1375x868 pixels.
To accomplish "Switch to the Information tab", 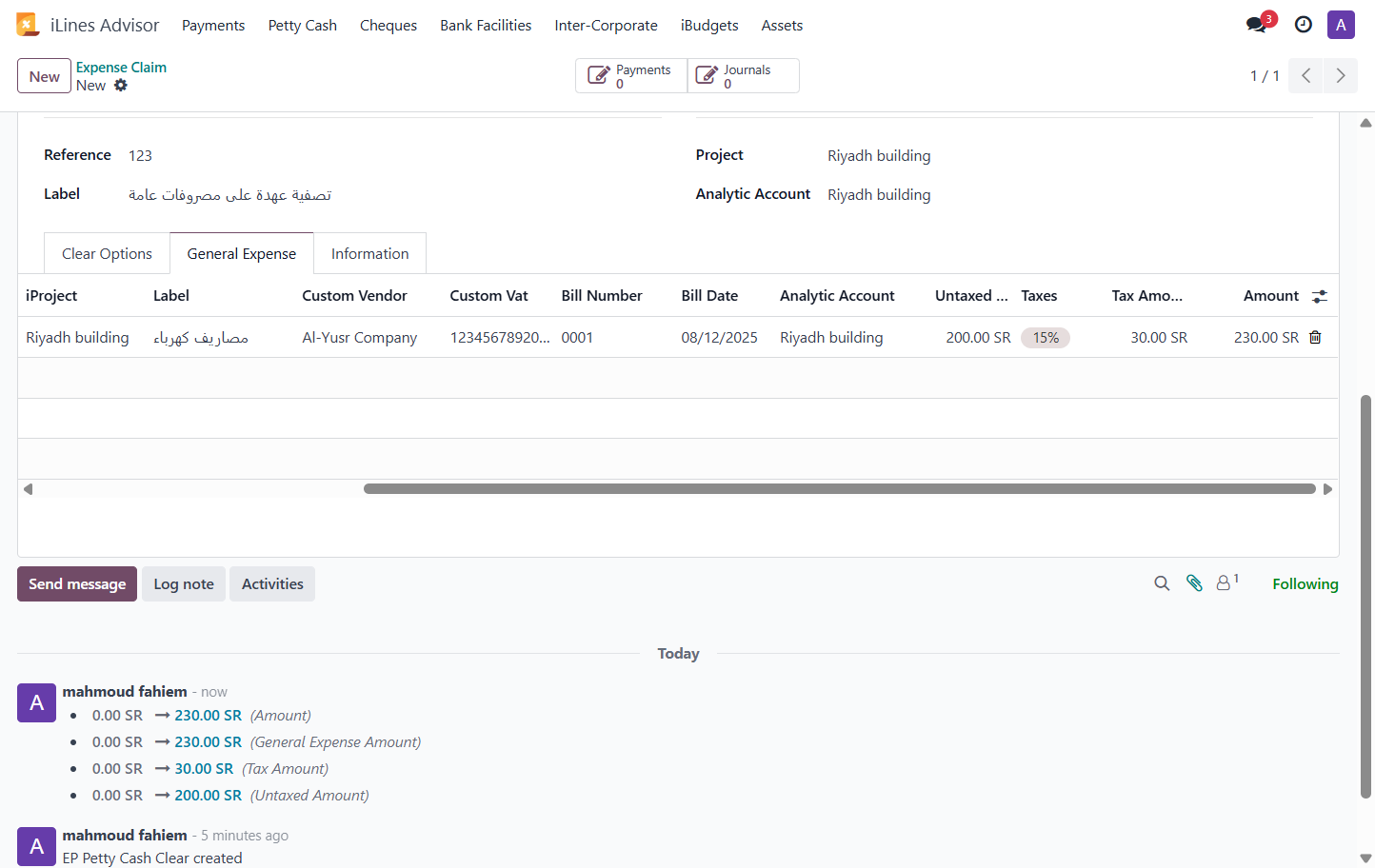I will (369, 253).
